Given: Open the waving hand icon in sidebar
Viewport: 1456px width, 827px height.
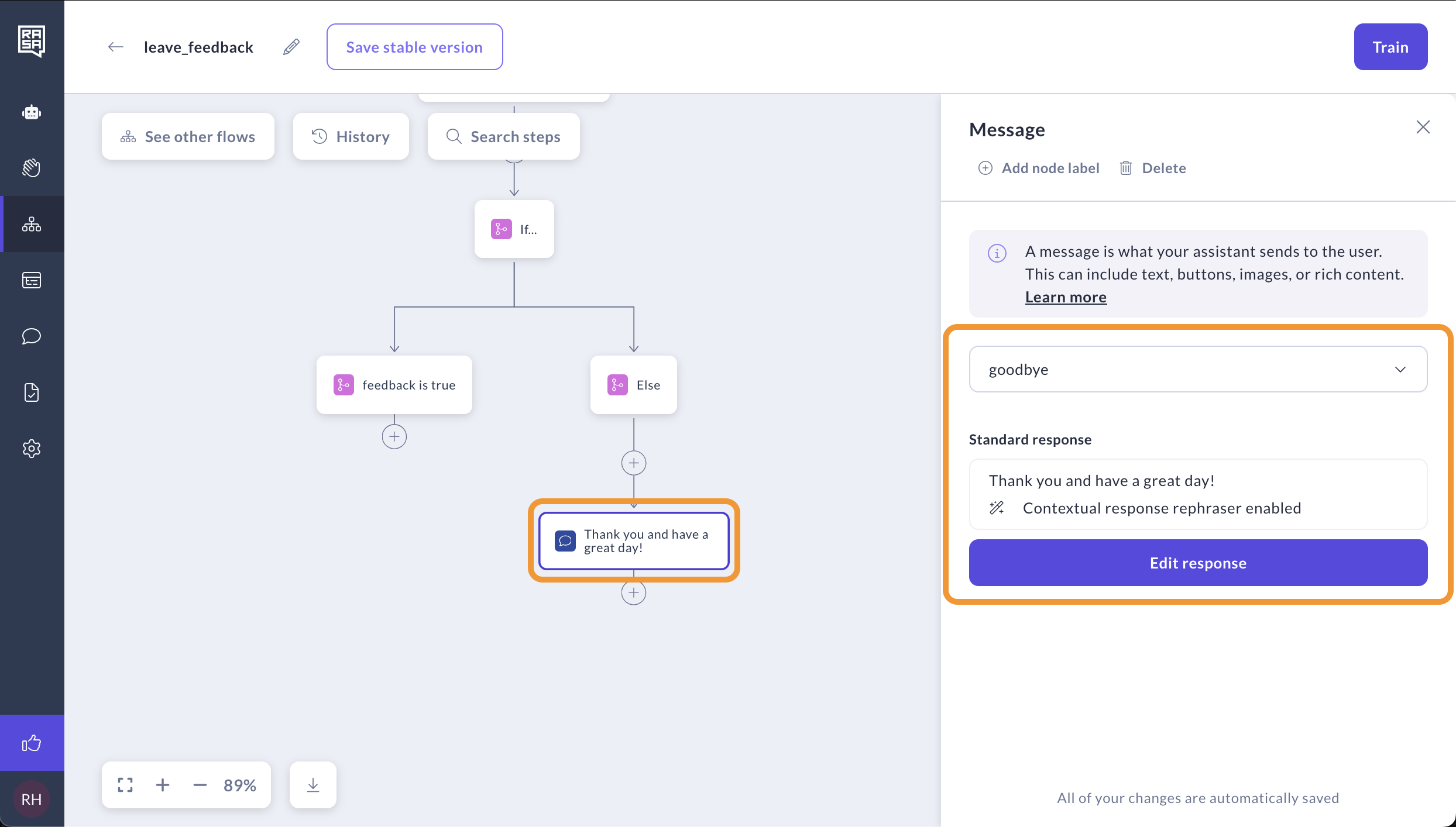Looking at the screenshot, I should click(32, 168).
